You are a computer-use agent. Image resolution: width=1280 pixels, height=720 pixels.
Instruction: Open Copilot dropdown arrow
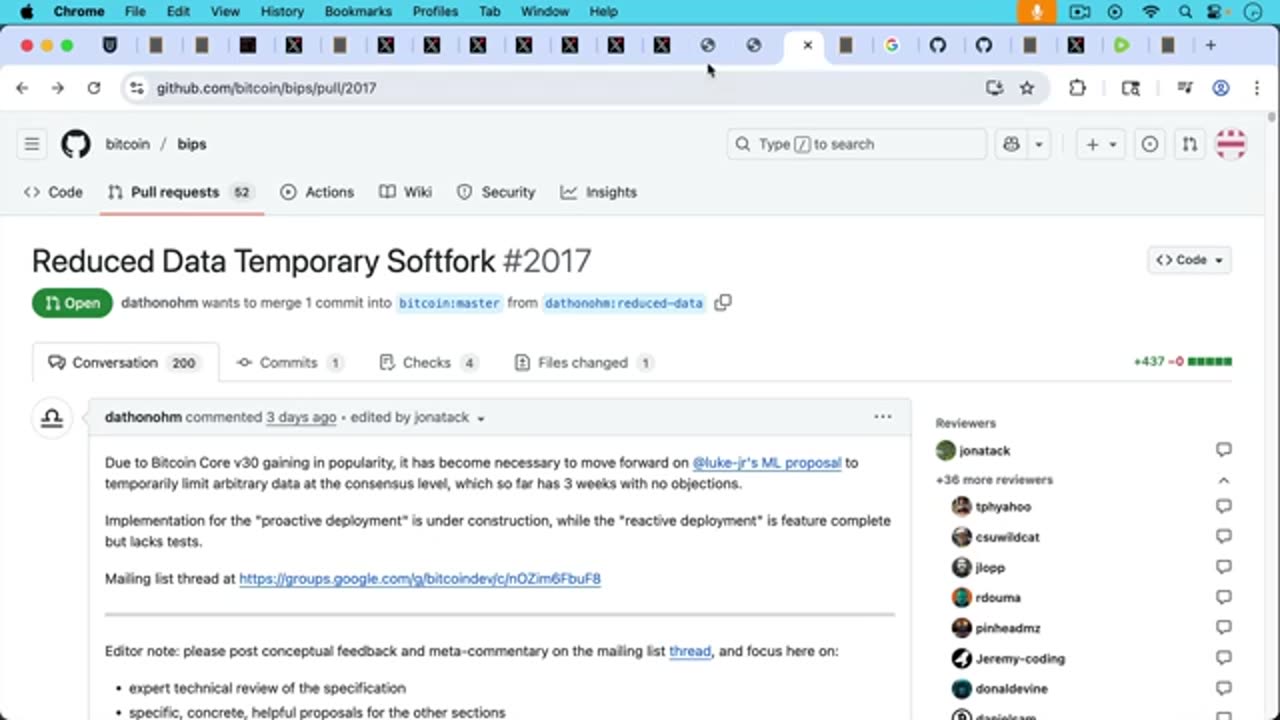(x=1039, y=144)
